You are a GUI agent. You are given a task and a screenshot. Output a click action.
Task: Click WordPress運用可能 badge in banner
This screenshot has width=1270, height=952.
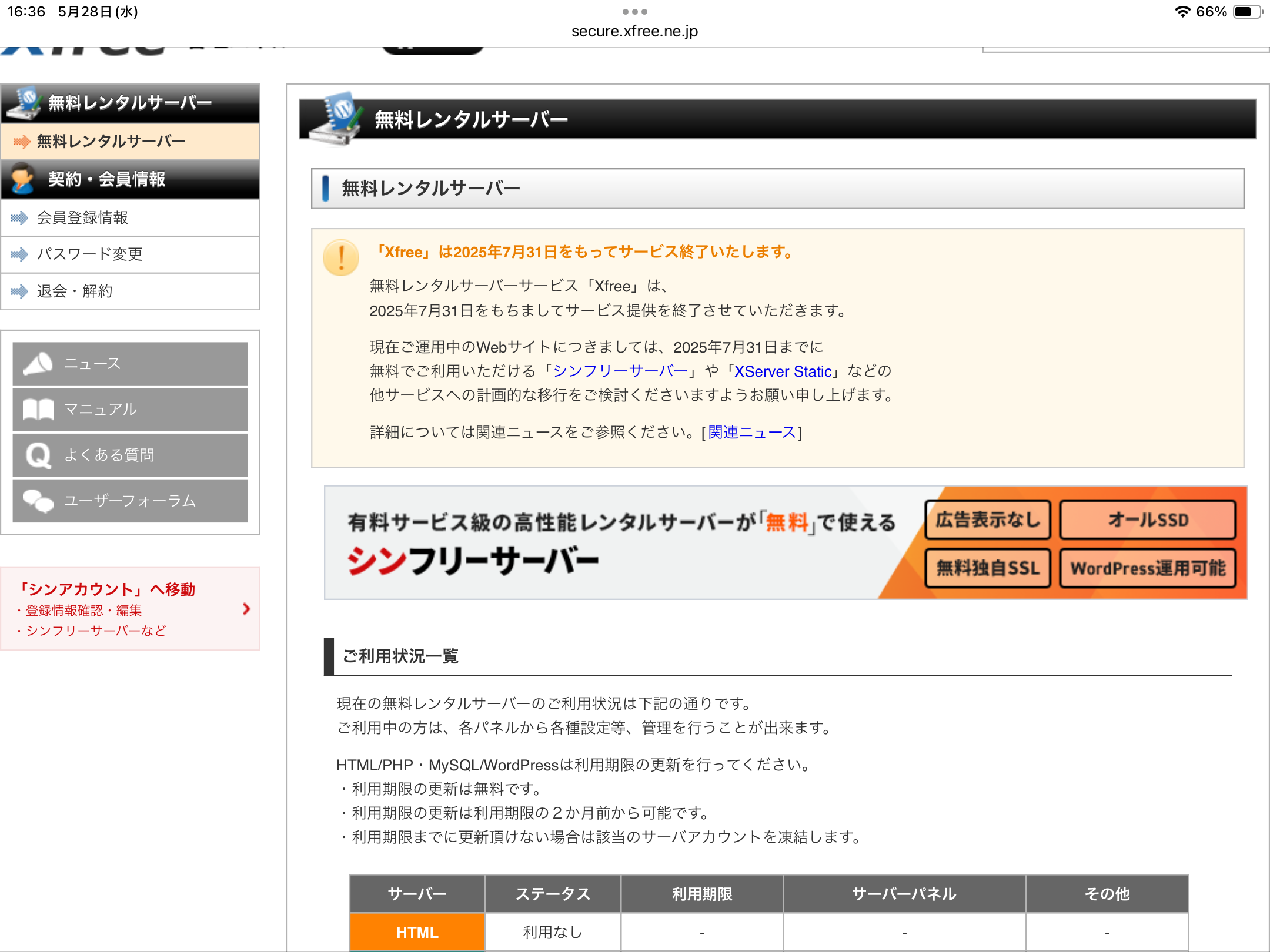[1148, 568]
